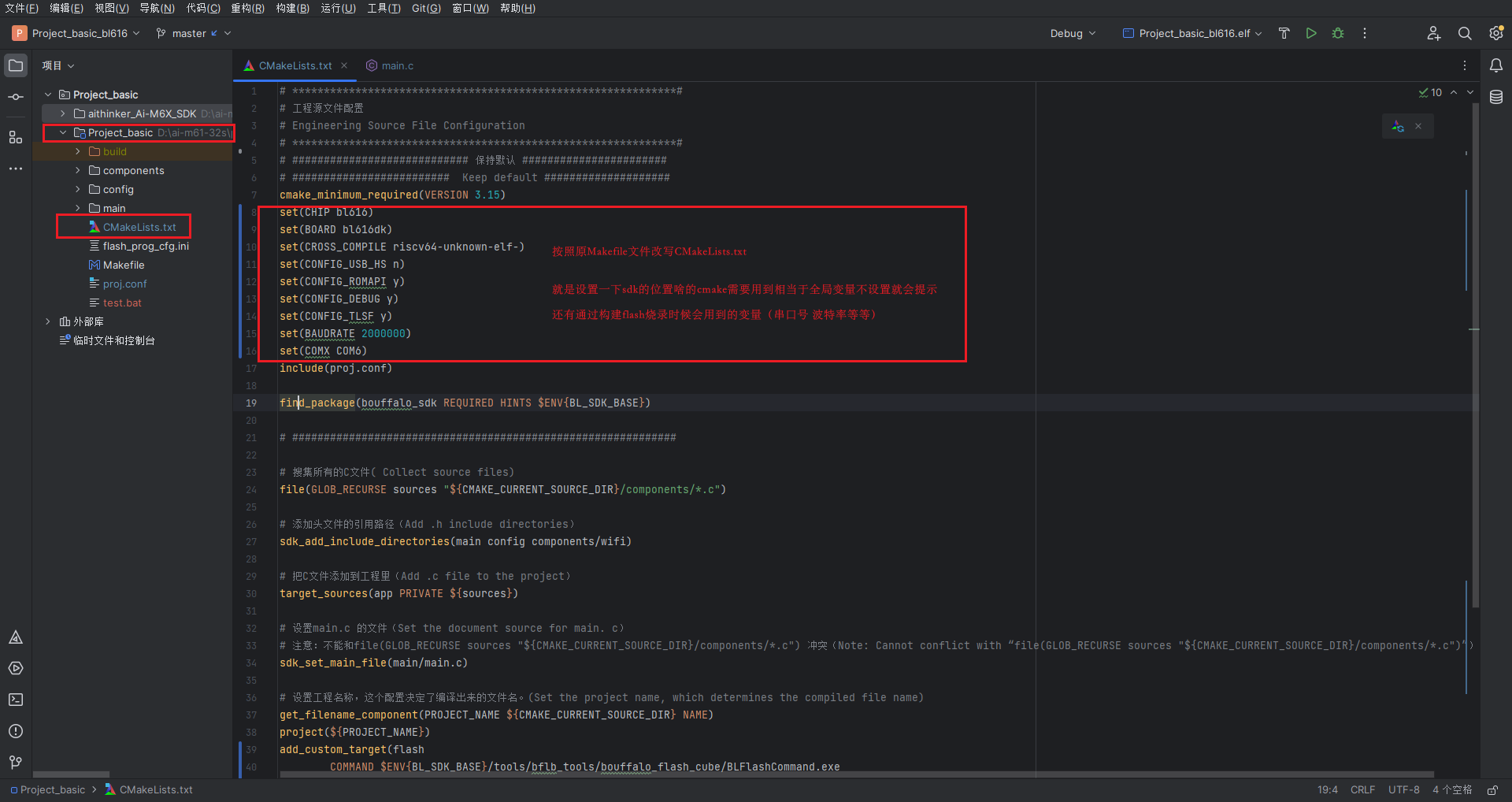Expand the main folder

tap(78, 208)
